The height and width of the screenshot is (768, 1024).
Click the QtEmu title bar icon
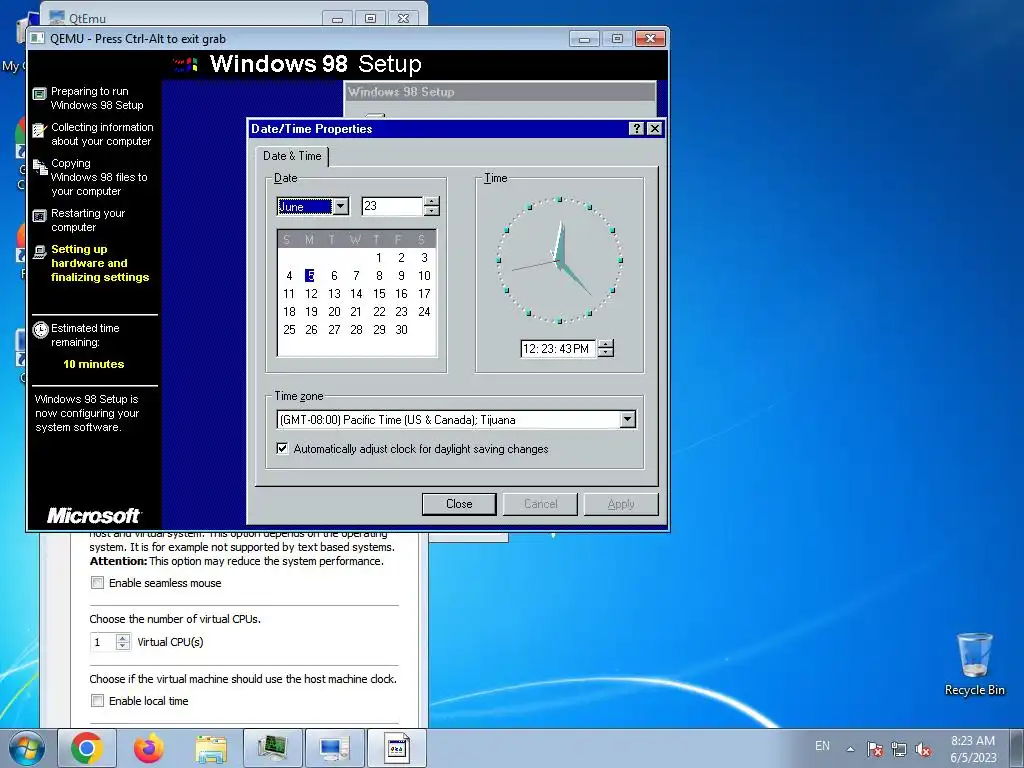coord(57,17)
